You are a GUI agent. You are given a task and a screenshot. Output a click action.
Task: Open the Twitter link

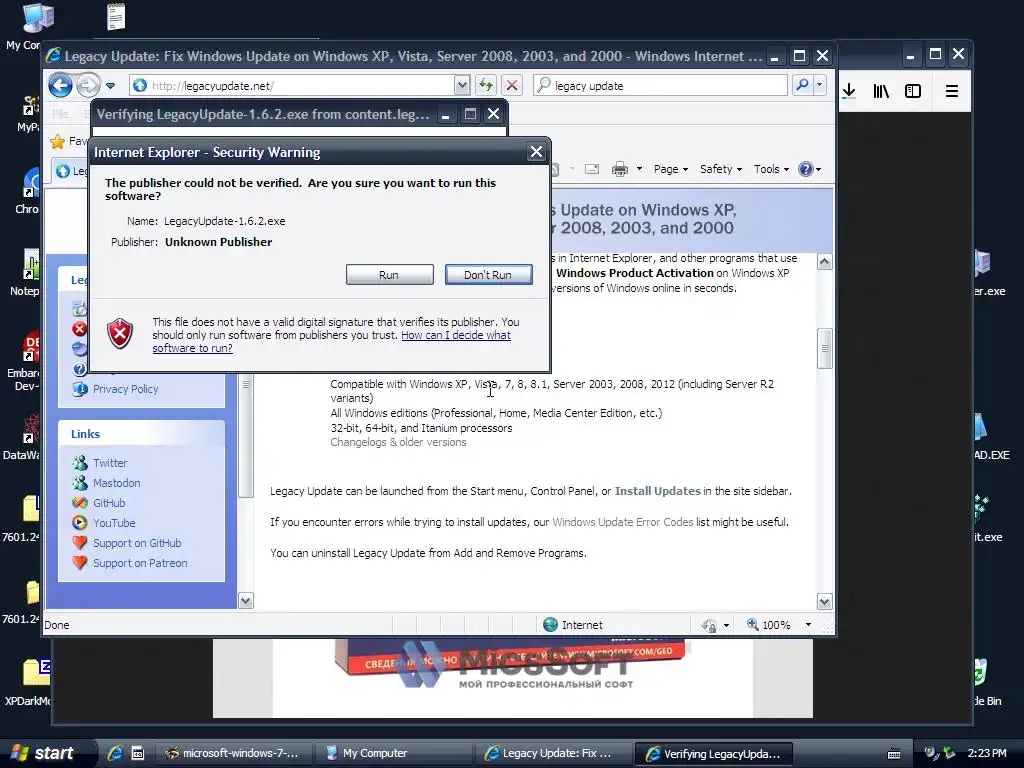click(110, 463)
